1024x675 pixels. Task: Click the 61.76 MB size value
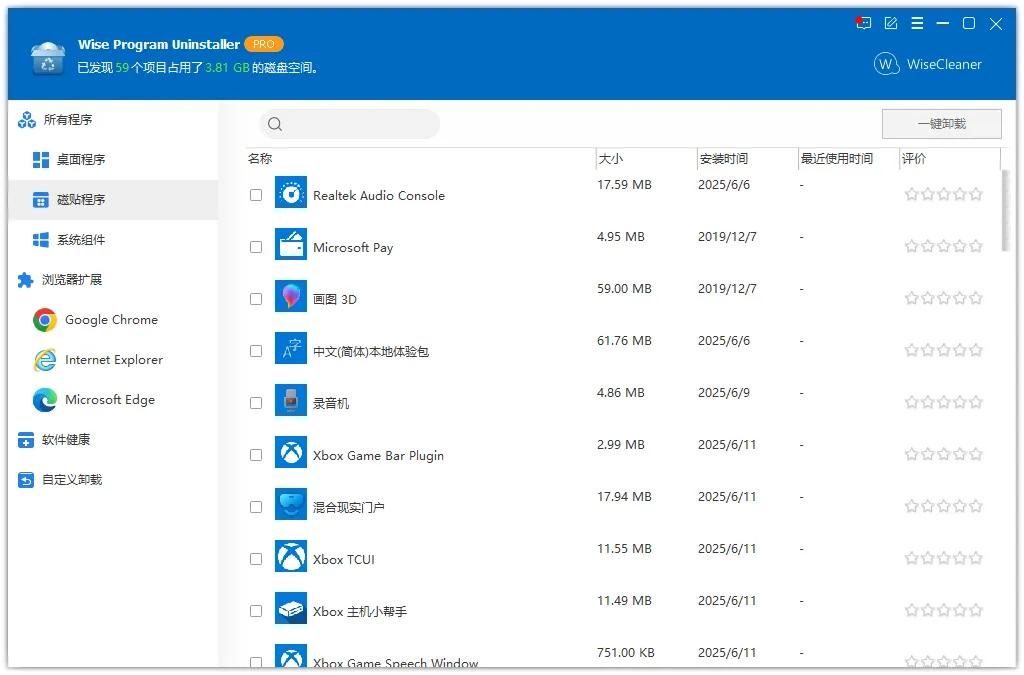624,341
